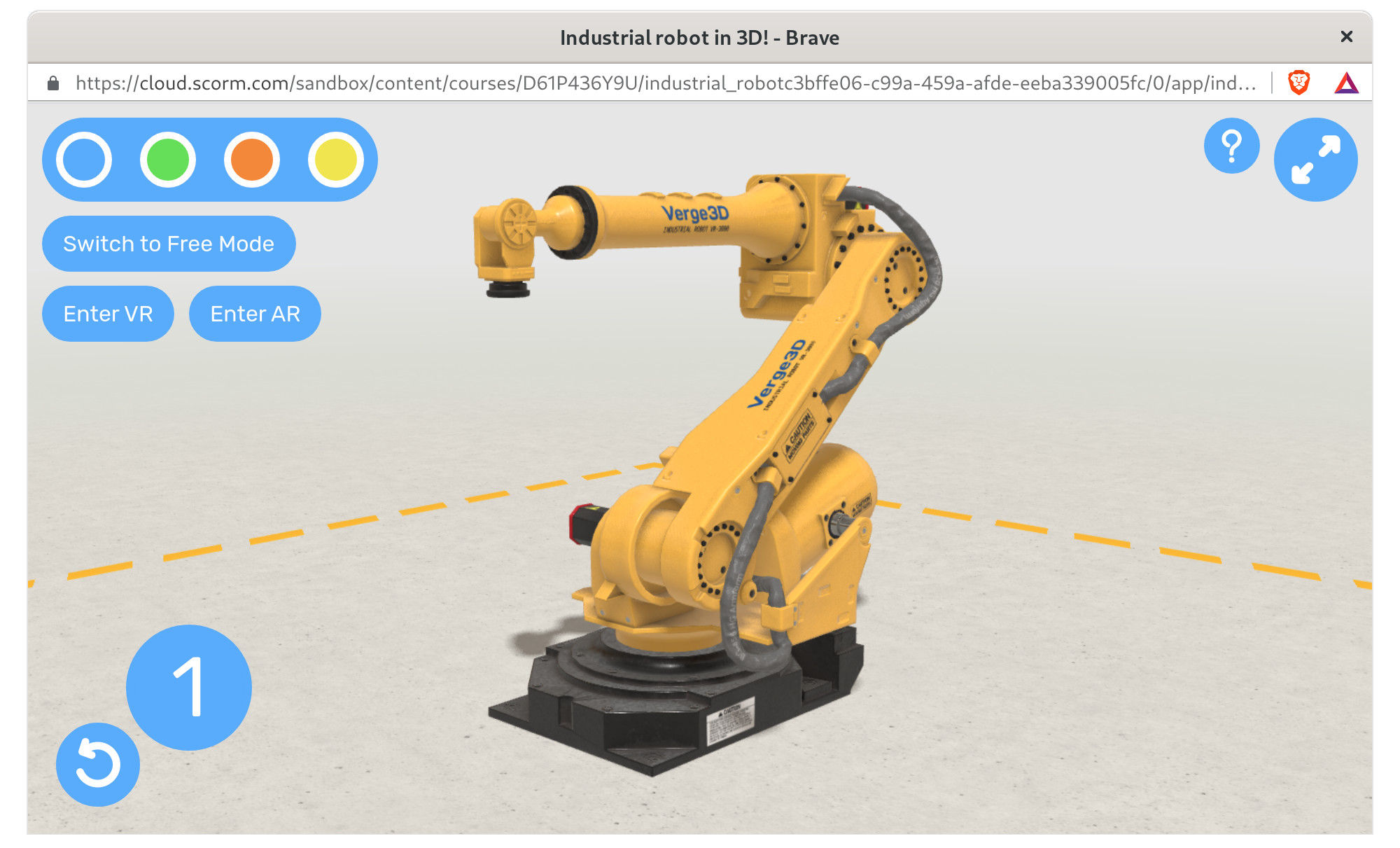The image size is (1400, 848).
Task: Click the address bar URL field
Action: [665, 83]
